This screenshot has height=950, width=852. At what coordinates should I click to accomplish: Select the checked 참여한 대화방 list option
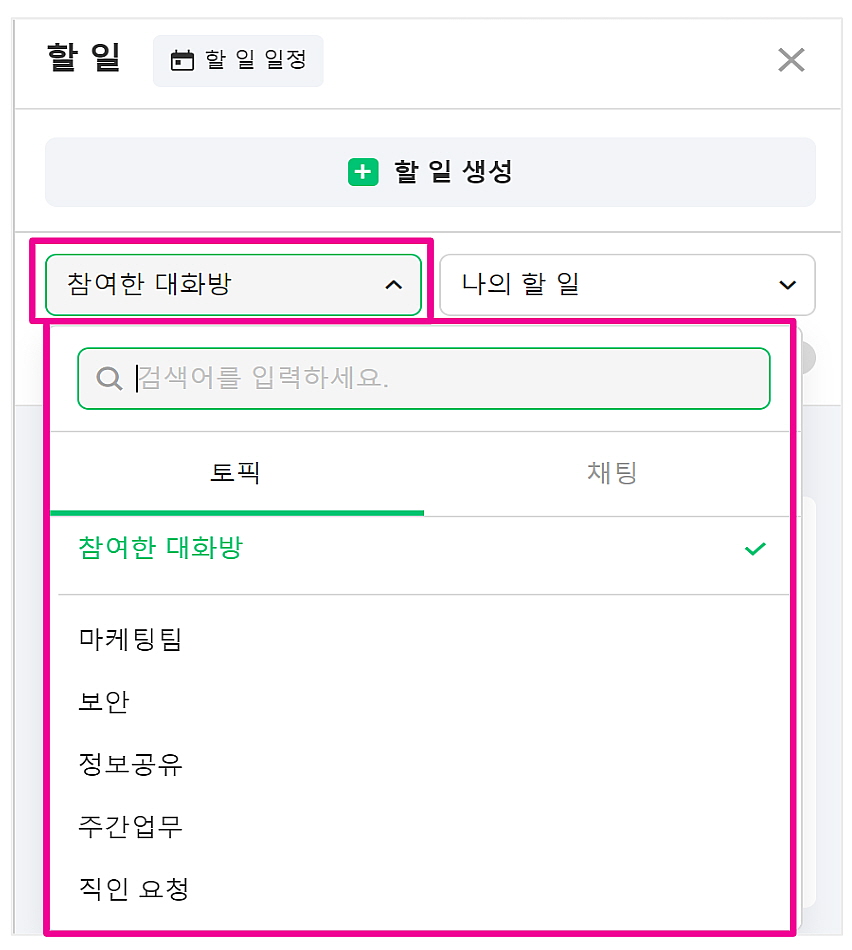click(161, 548)
